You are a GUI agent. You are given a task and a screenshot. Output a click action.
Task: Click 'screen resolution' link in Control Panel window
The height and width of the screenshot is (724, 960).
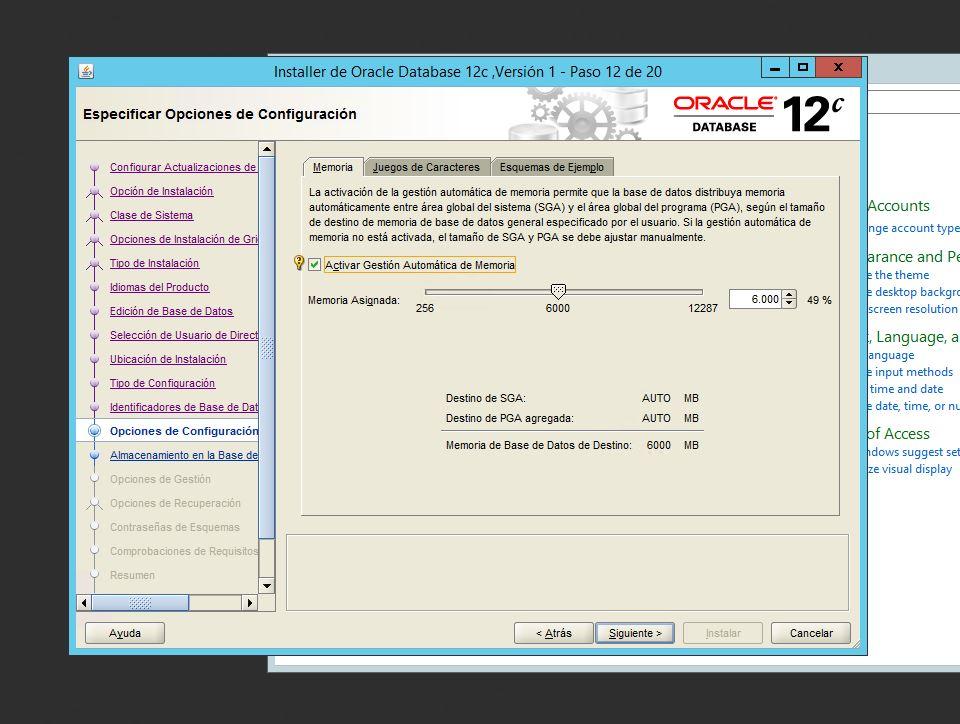click(912, 309)
